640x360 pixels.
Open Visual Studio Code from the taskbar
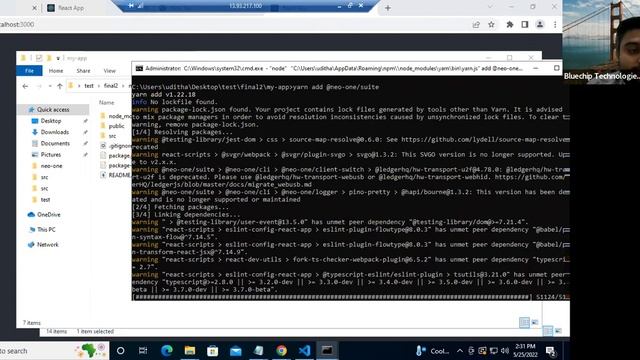click(304, 351)
